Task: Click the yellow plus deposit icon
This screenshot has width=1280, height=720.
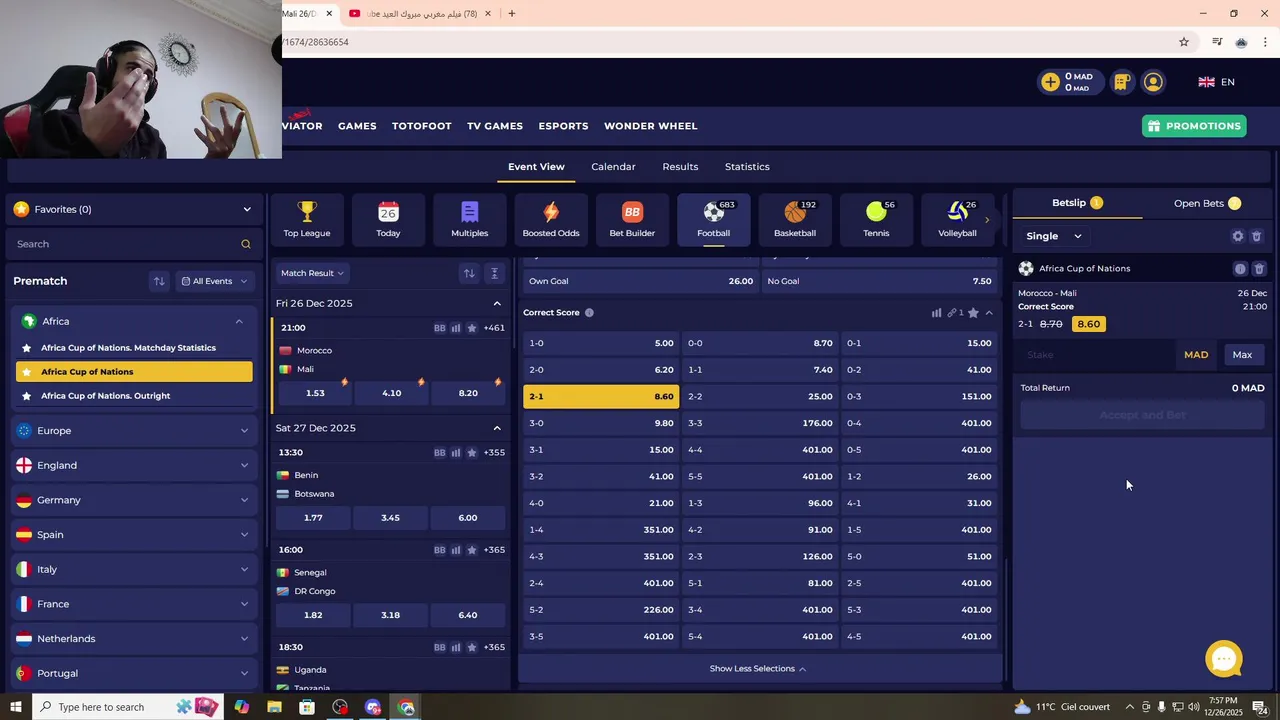Action: [1050, 82]
